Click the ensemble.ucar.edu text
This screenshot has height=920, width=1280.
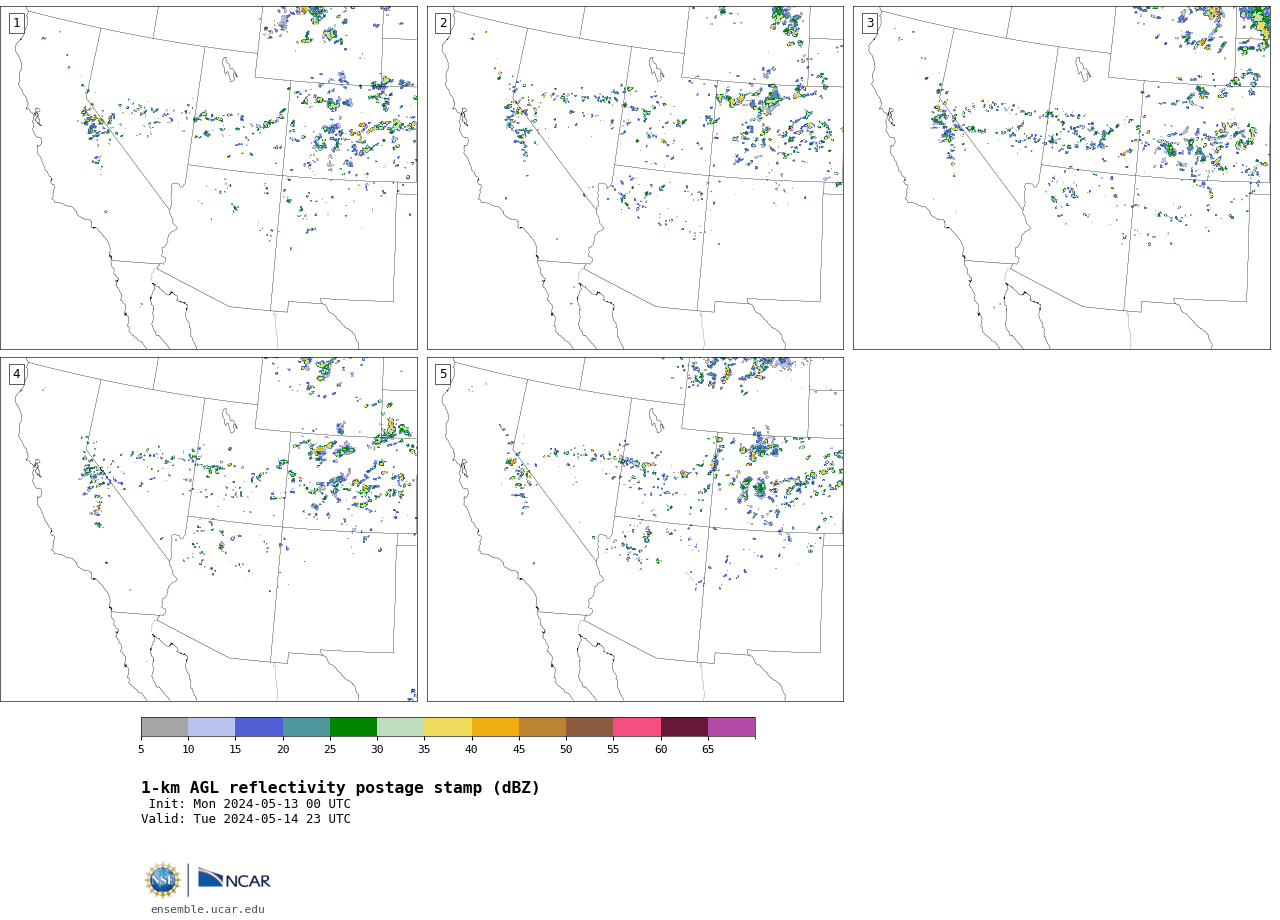pos(208,909)
